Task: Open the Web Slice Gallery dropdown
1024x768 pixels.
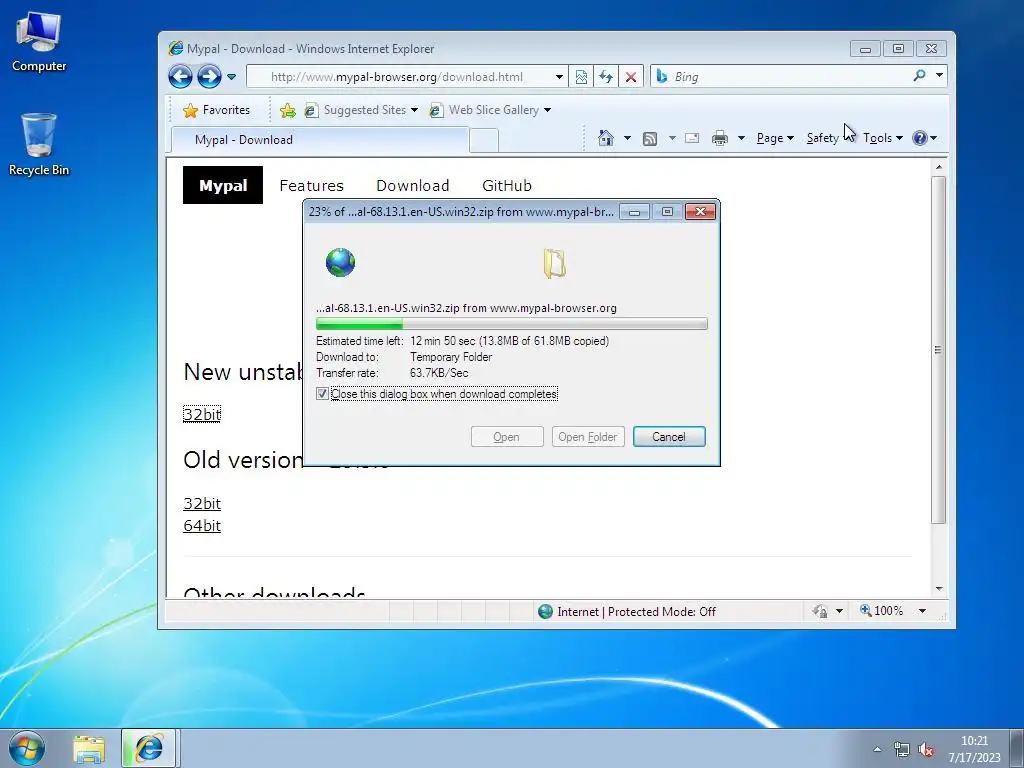Action: click(490, 110)
